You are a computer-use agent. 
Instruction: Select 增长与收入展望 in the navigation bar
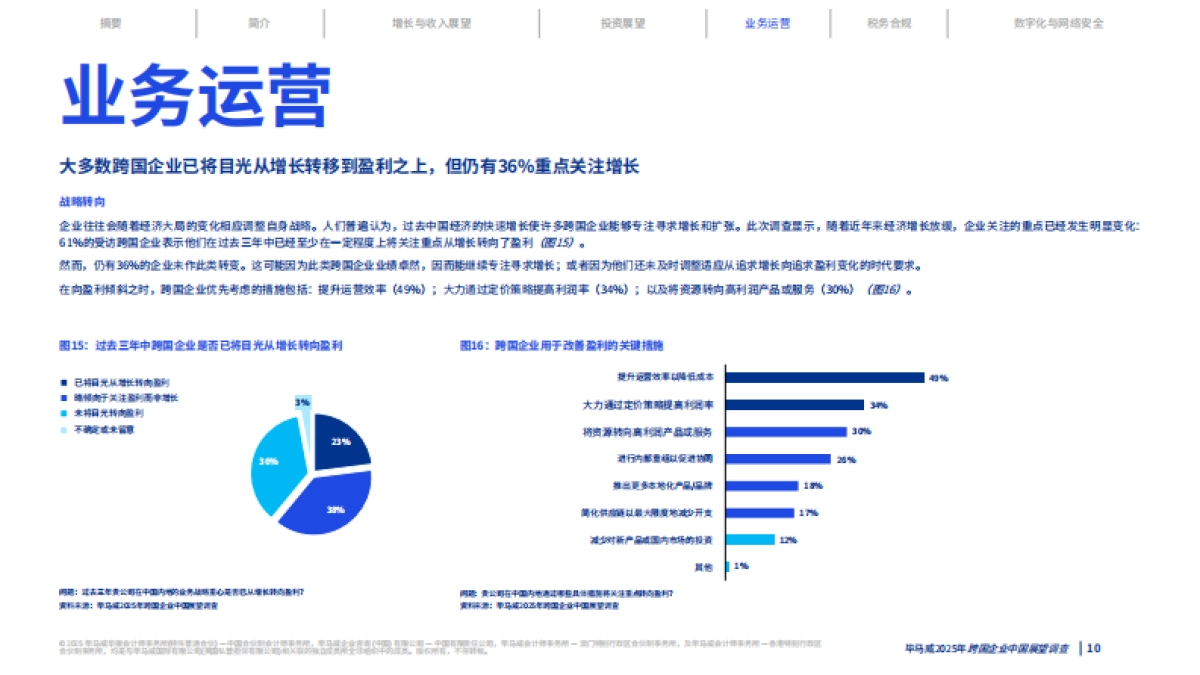(x=432, y=24)
